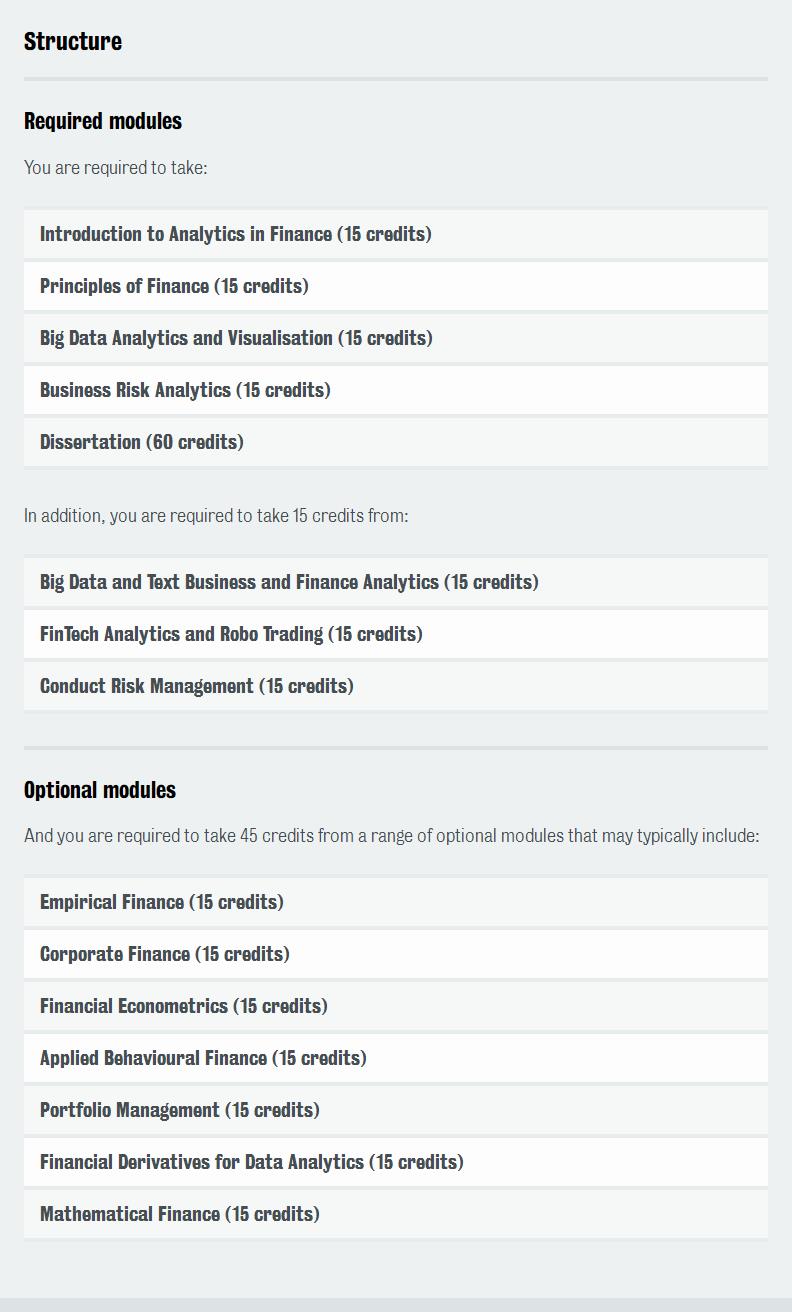Screen dimensions: 792x1312
Task: Click the 'You are required to take' text
Action: (x=116, y=167)
